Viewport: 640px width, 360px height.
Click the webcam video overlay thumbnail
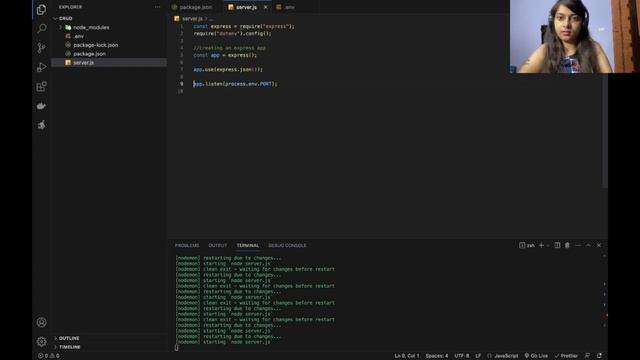pos(575,36)
